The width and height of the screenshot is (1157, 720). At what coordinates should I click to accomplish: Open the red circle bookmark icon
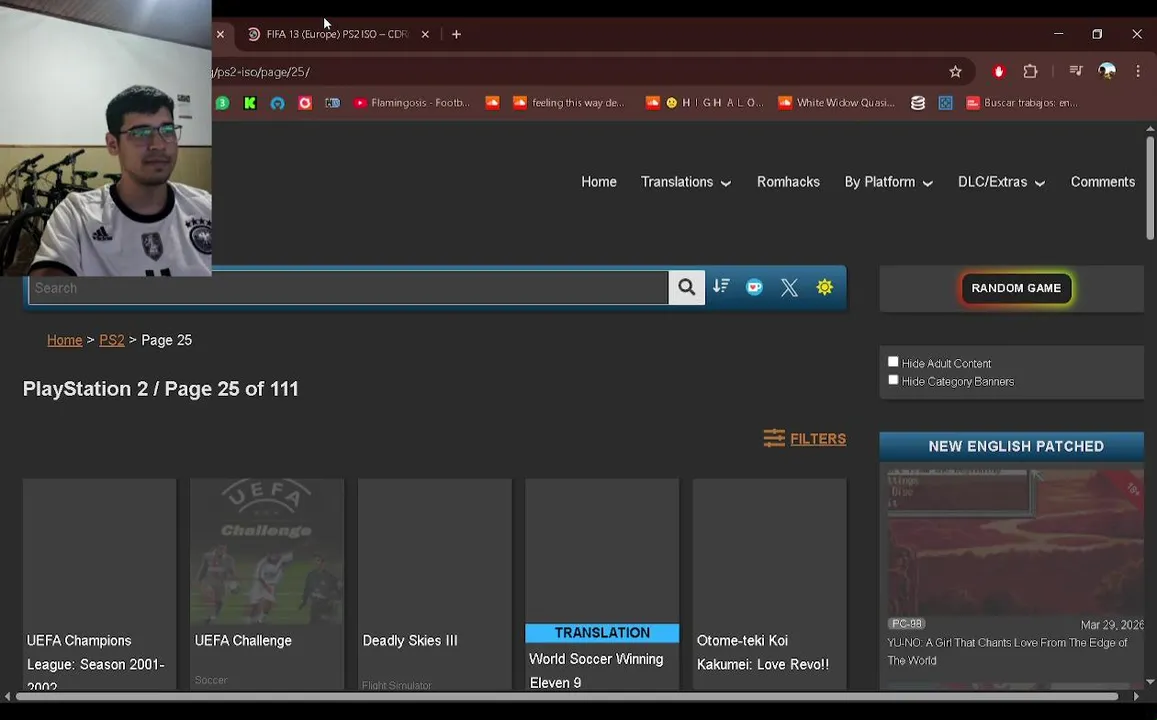tap(305, 103)
